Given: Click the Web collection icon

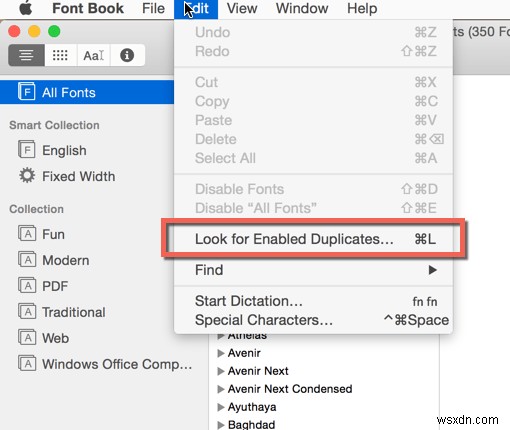Looking at the screenshot, I should 27,337.
